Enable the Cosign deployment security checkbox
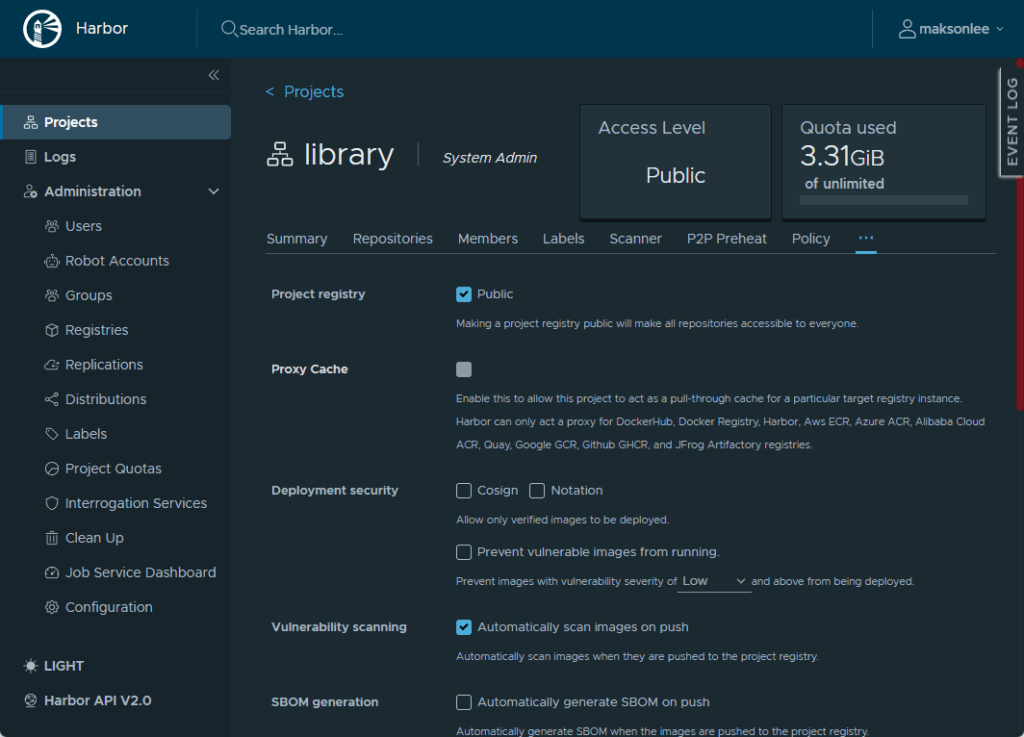Image resolution: width=1024 pixels, height=737 pixels. 464,491
